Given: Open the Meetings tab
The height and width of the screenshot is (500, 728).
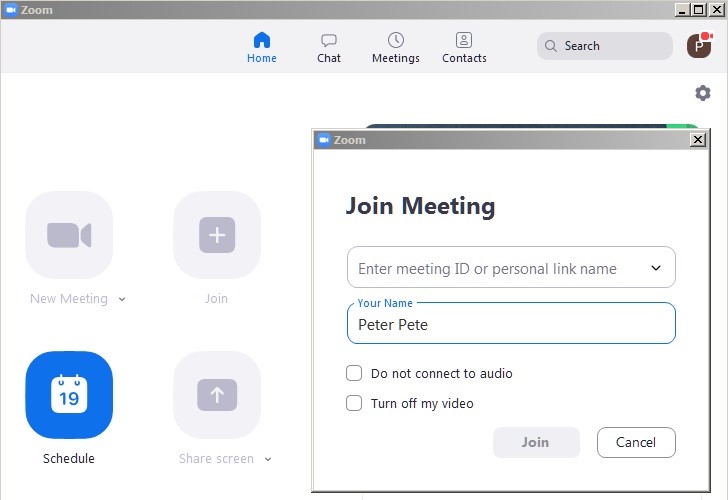Looking at the screenshot, I should (x=396, y=47).
